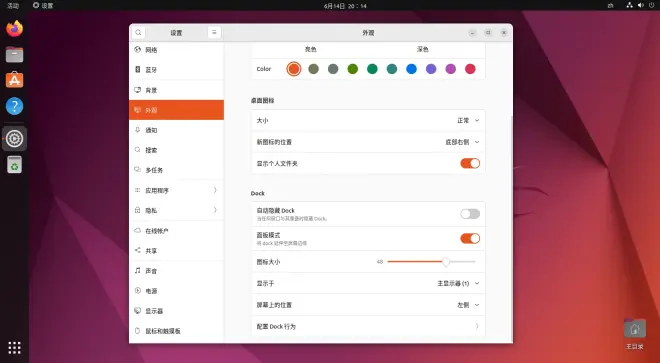Screen dimensions: 660x363
Task: Open the clock showing 6月14日 20:14
Action: point(345,5)
